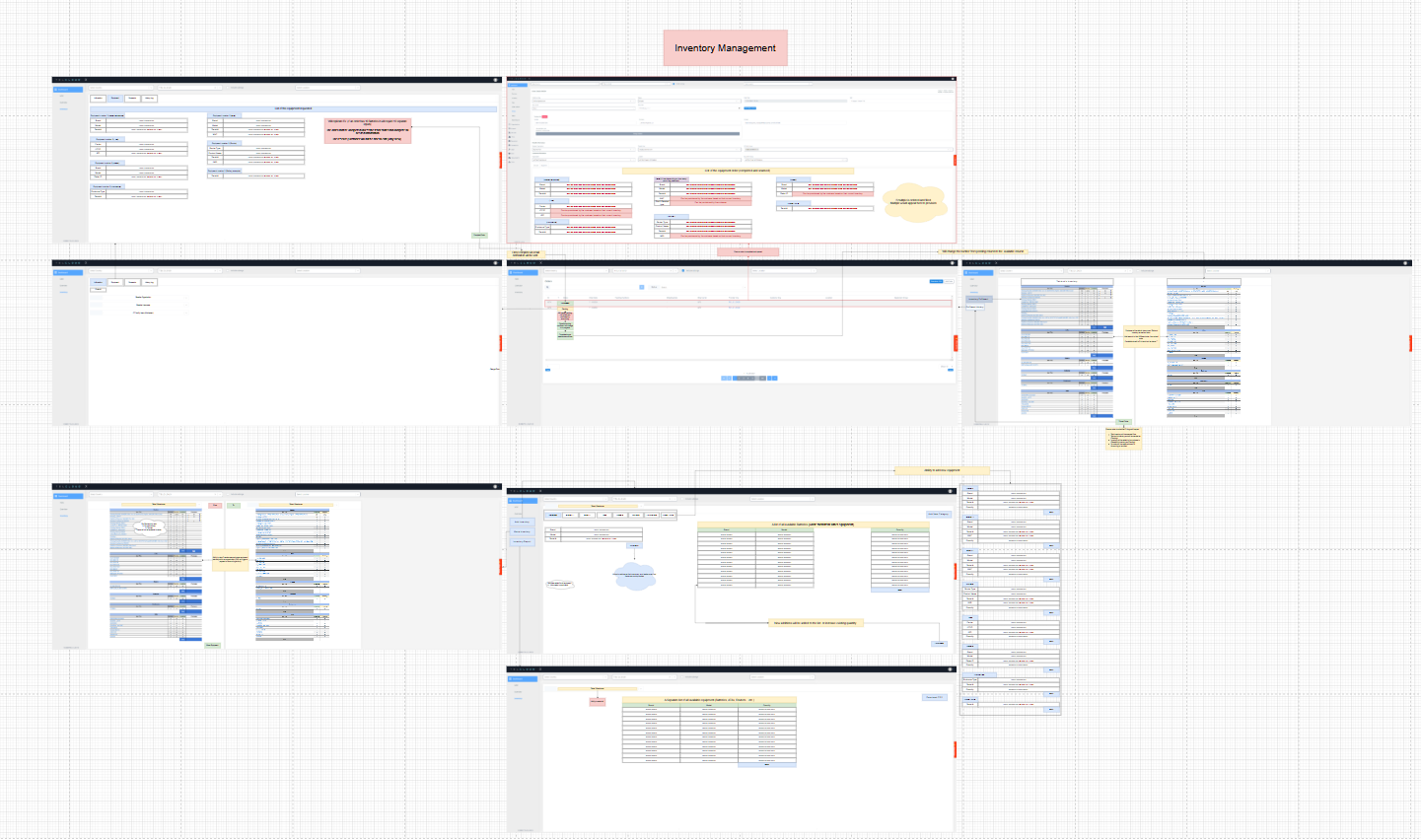Click the green button at bottom-right of top-left mockup
The width and height of the screenshot is (1421, 840).
[x=479, y=235]
